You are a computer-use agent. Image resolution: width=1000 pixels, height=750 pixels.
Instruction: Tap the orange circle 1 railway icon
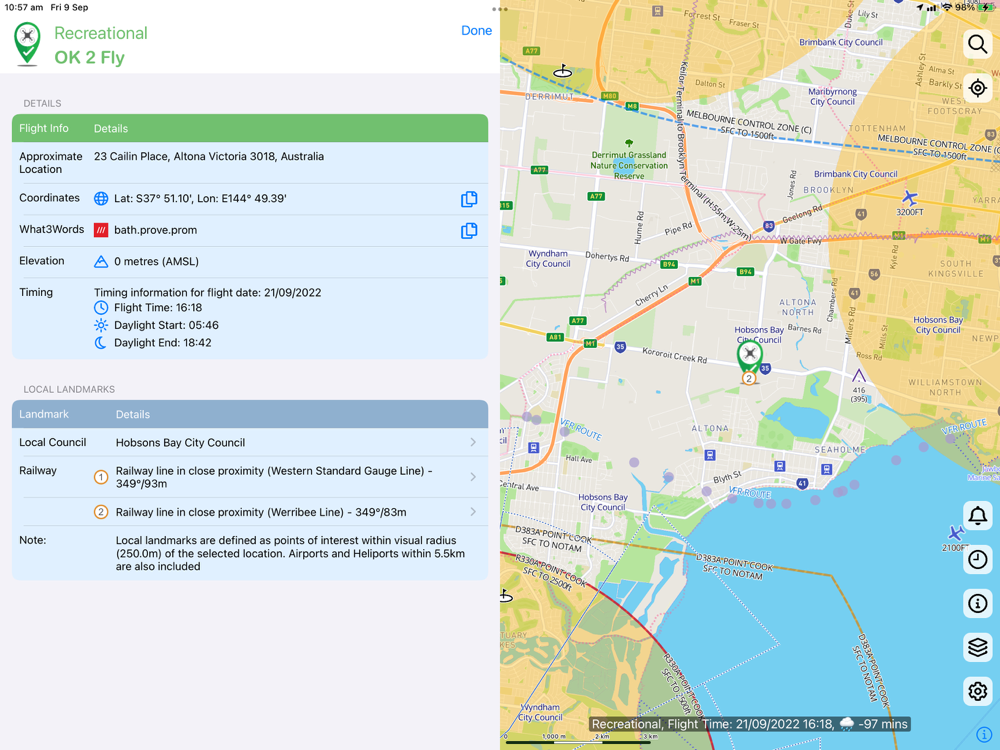[x=101, y=477]
